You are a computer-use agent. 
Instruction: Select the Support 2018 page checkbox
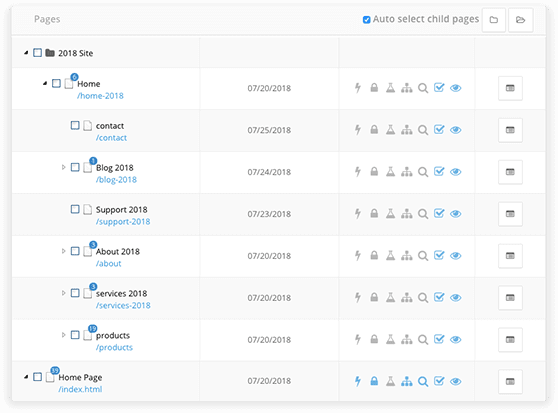[75, 209]
